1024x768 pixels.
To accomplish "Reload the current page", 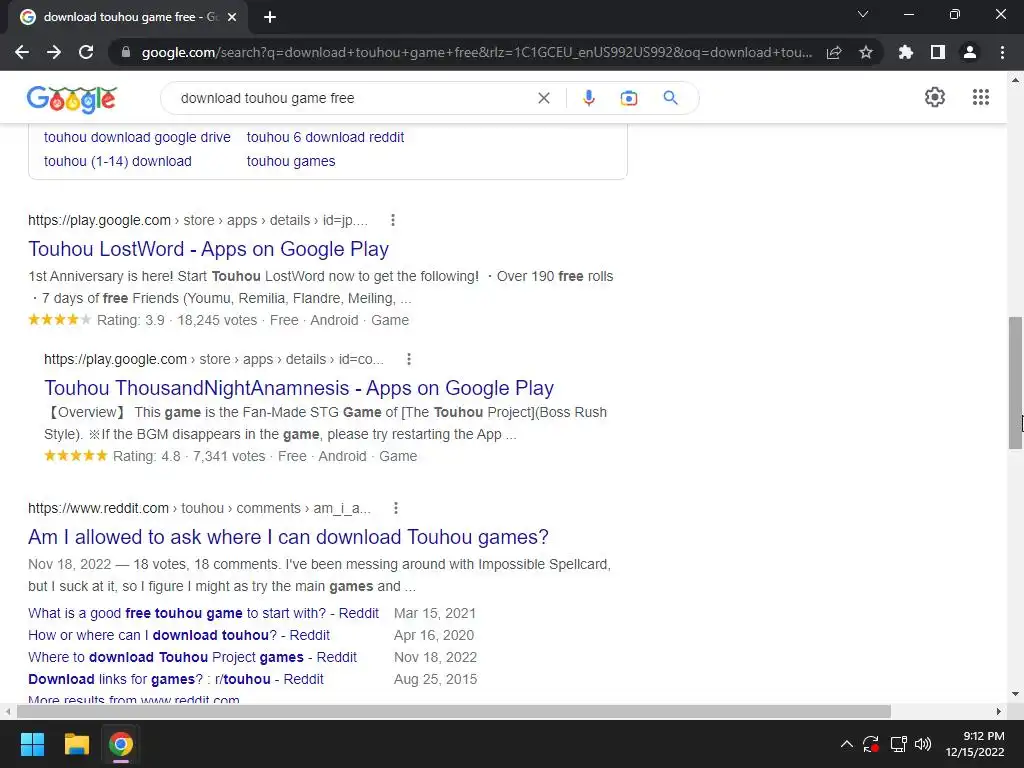I will click(86, 52).
